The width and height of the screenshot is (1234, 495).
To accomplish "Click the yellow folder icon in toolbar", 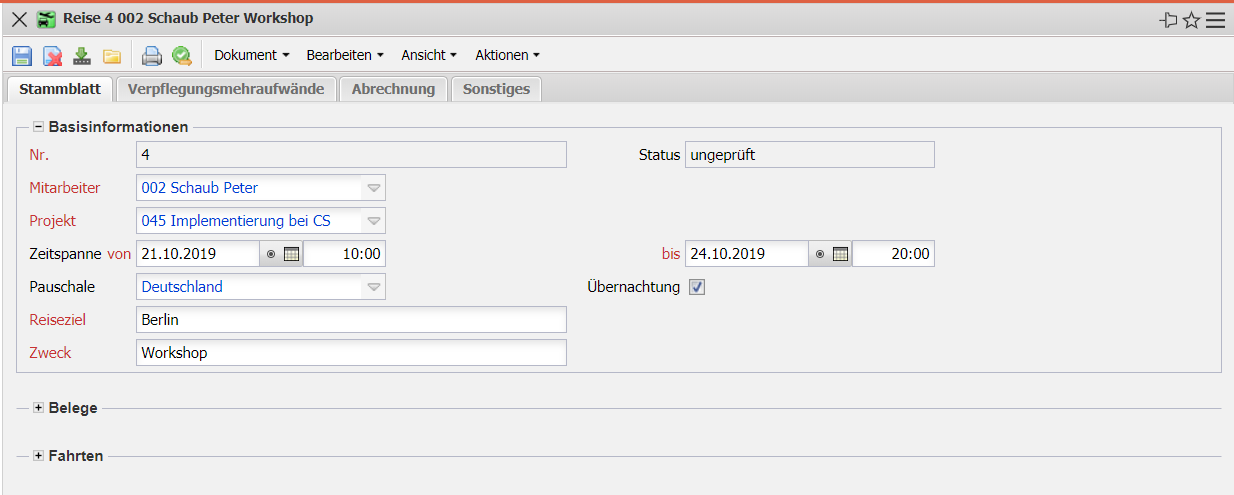I will (112, 56).
